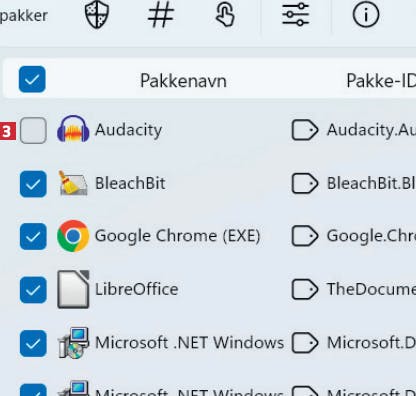This screenshot has height=396, width=416.
Task: Click the Microsoft .NET installer icon
Action: (73, 343)
